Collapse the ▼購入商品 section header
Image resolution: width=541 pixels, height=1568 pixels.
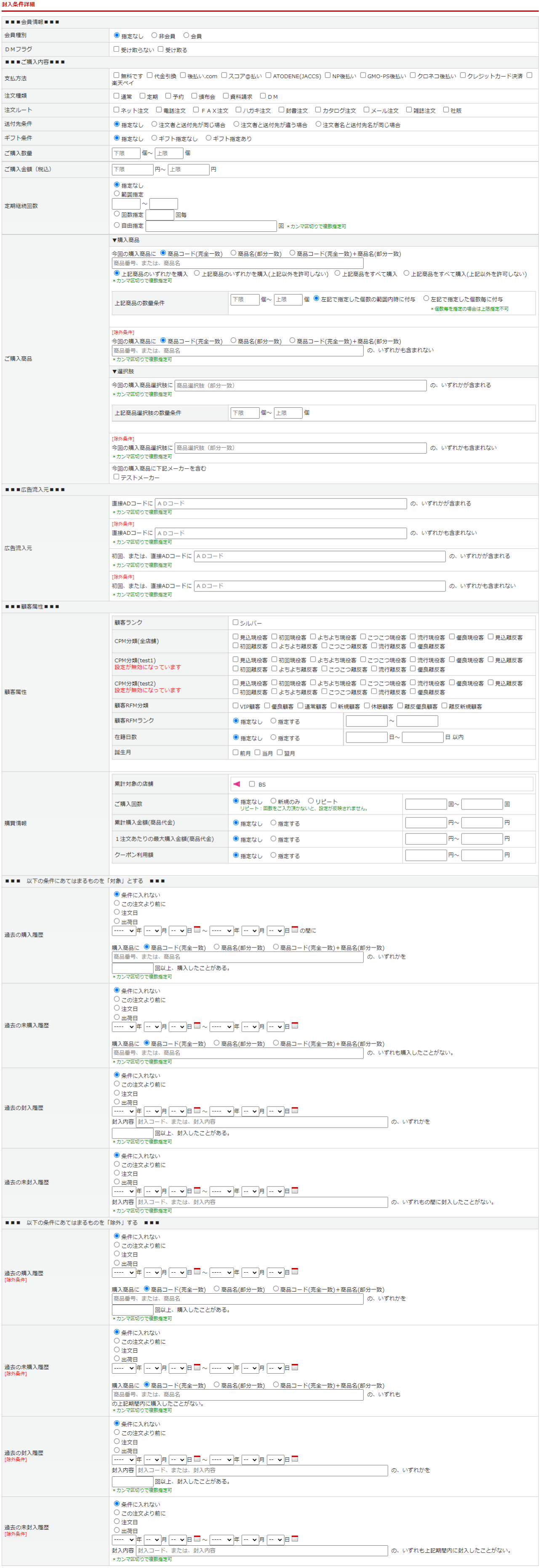pyautogui.click(x=125, y=240)
